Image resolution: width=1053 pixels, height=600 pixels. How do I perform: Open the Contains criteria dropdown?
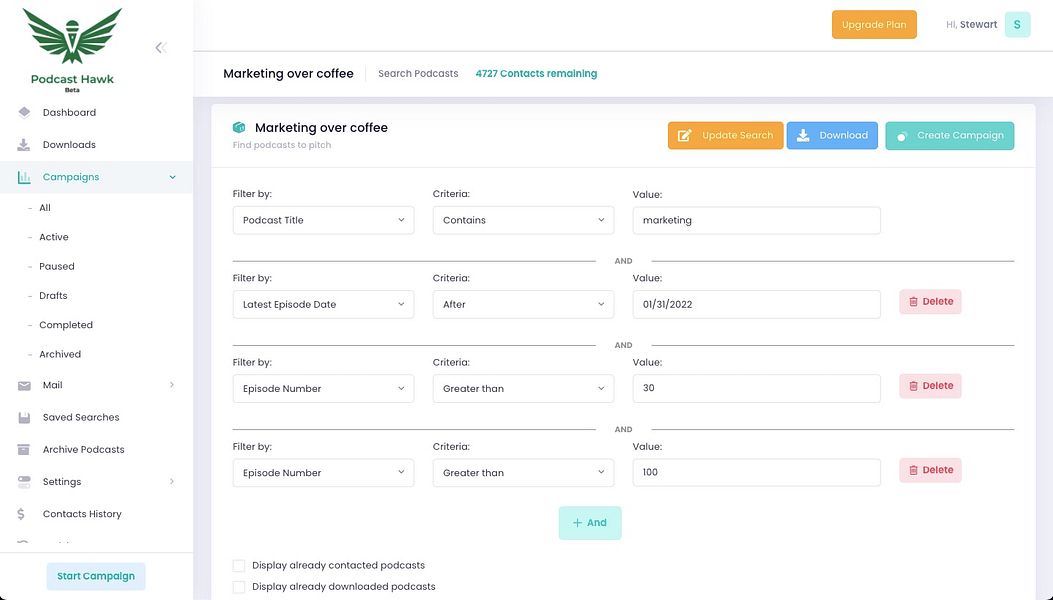523,220
